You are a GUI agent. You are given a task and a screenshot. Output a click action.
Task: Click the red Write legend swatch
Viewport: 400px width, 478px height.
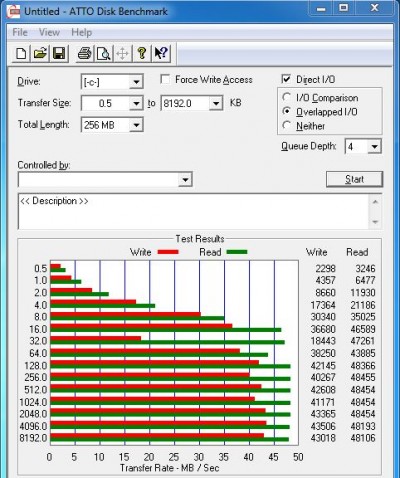168,252
